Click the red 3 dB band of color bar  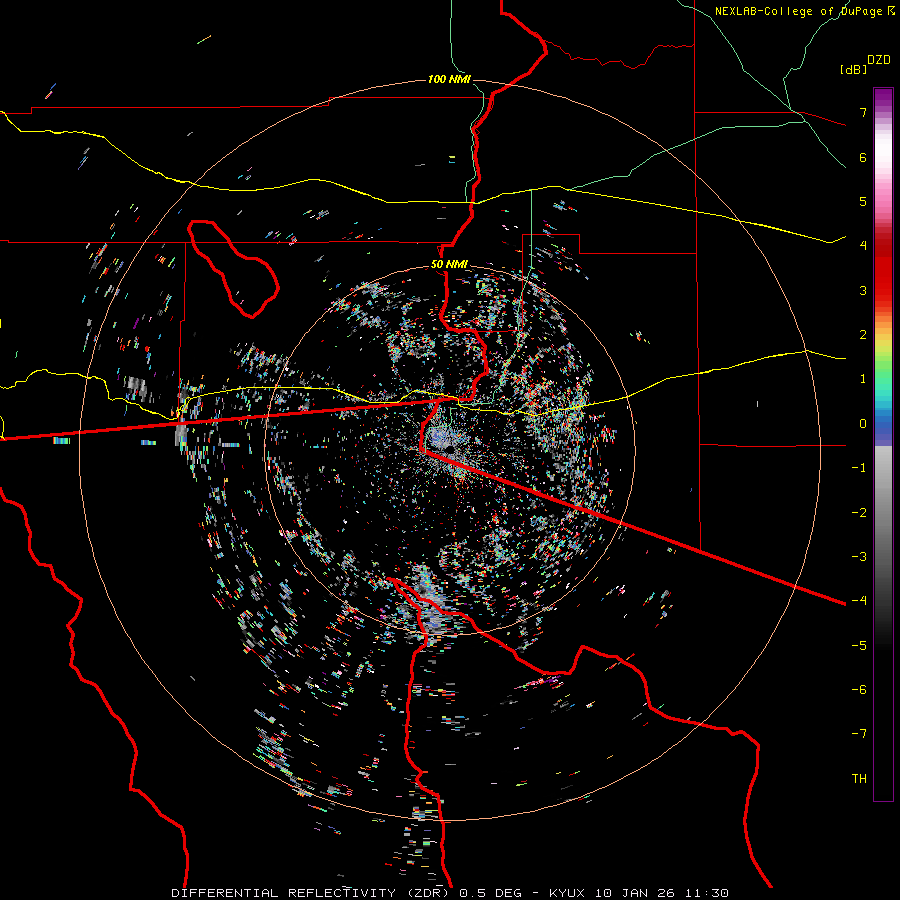[x=883, y=281]
